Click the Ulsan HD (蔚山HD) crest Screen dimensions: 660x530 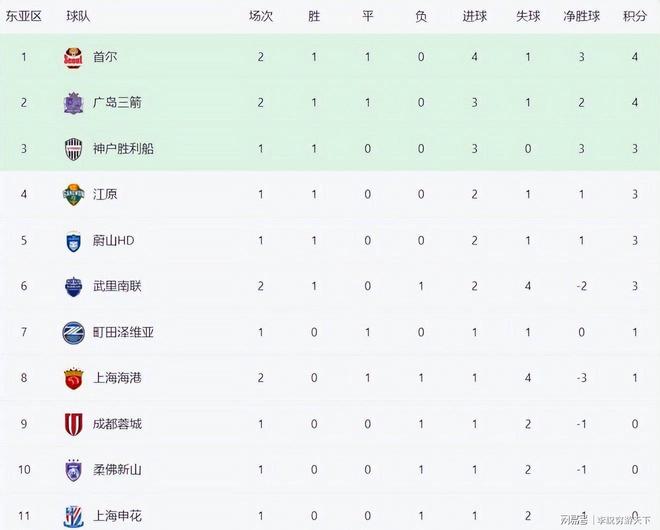coord(73,240)
